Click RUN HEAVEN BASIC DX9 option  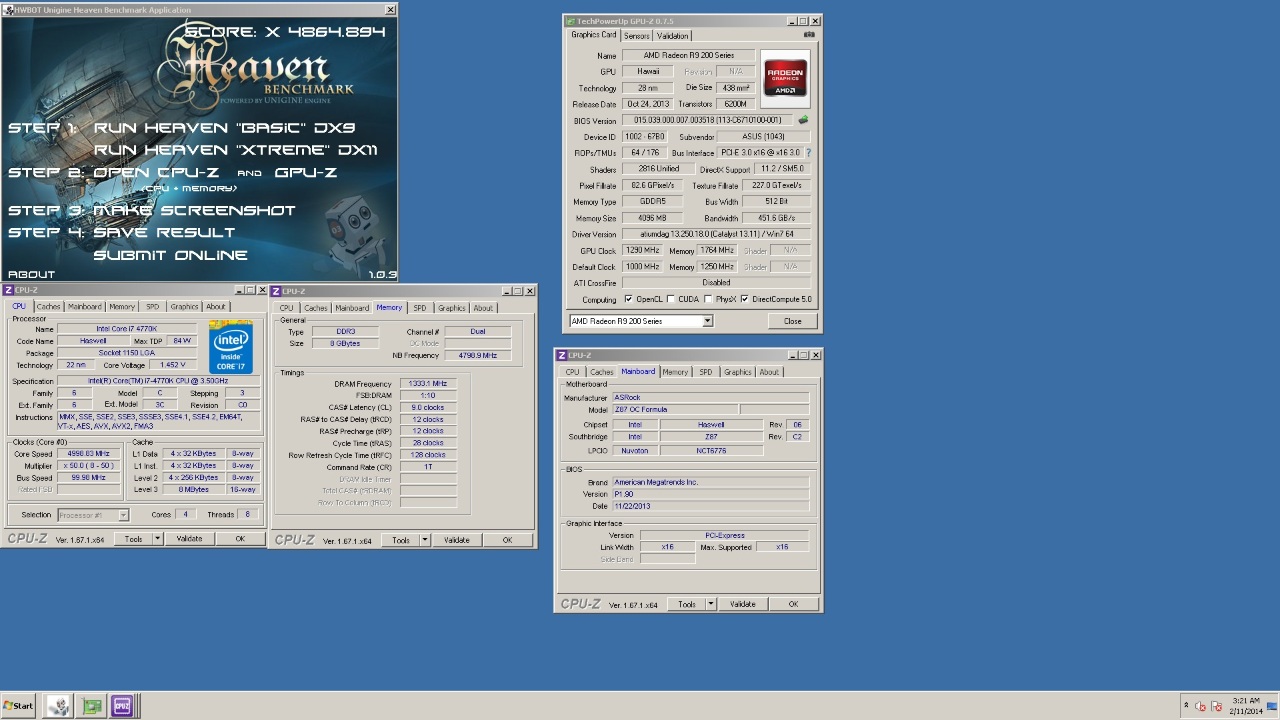[x=224, y=128]
